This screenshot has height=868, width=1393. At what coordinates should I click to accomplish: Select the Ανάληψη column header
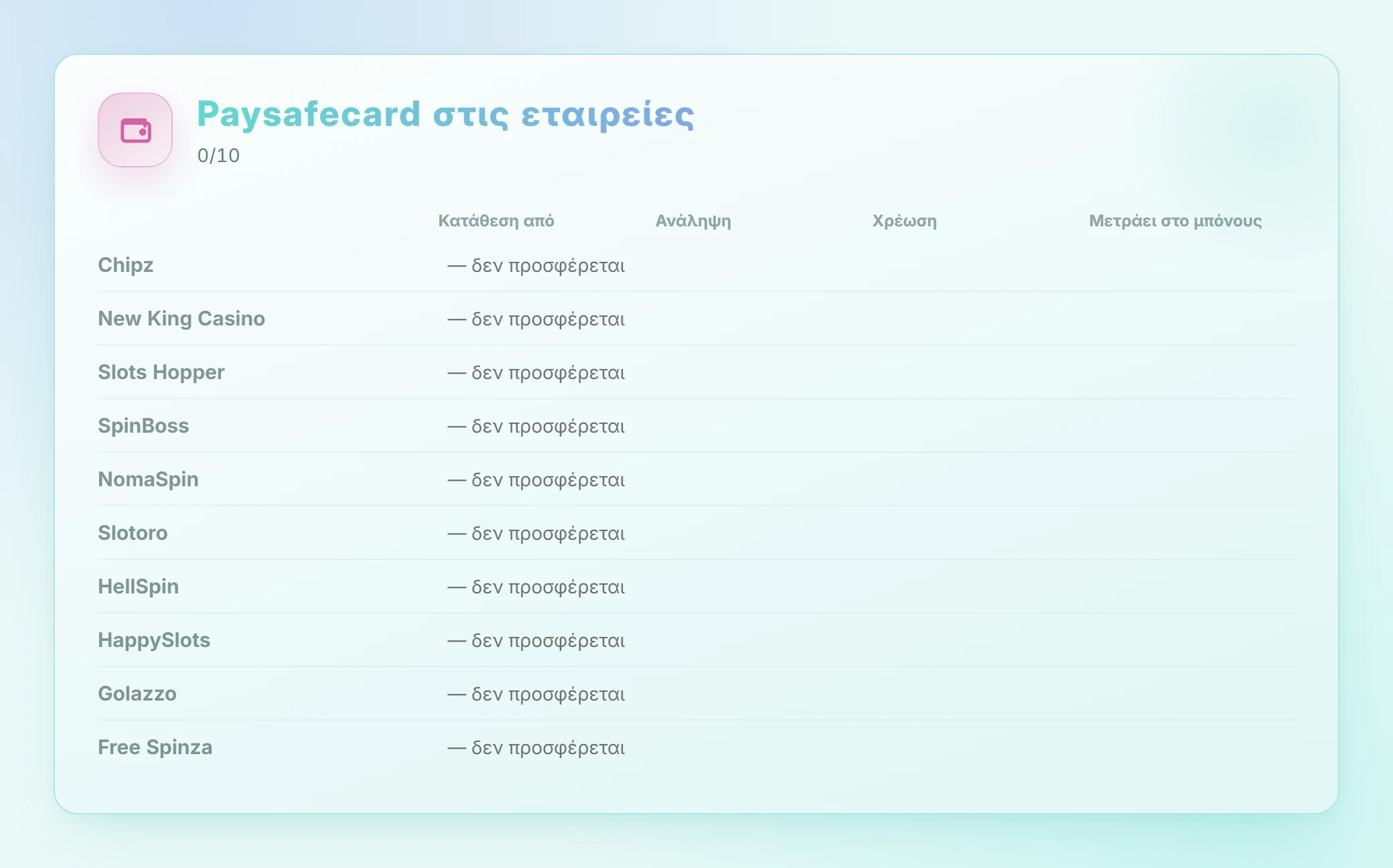pyautogui.click(x=693, y=221)
